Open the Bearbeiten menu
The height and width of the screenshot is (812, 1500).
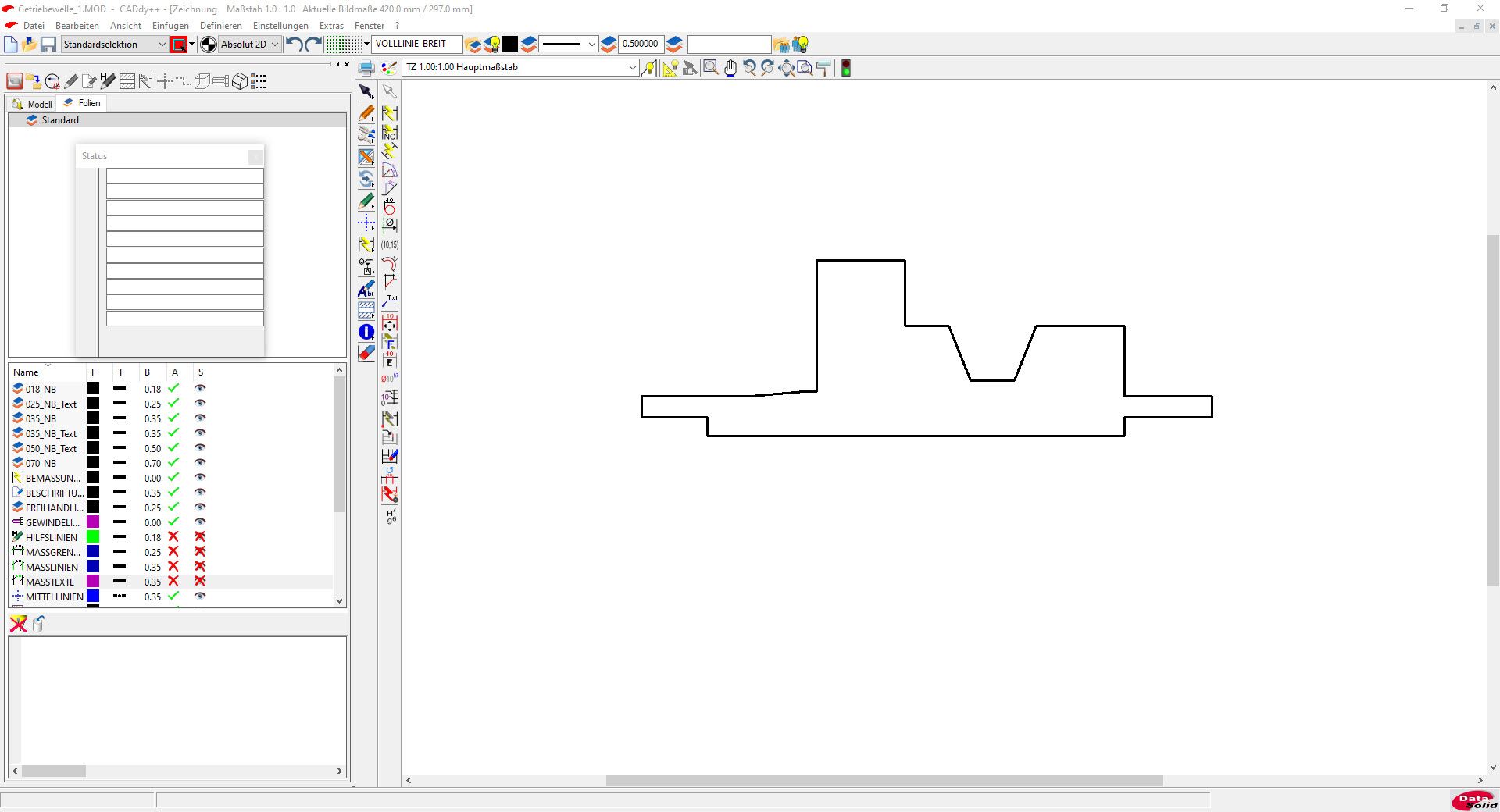click(x=77, y=26)
